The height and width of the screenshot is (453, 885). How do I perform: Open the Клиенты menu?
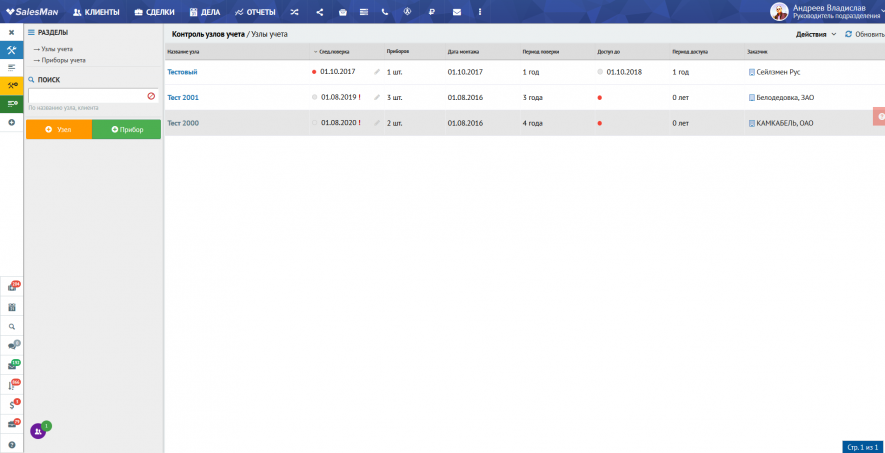(x=96, y=12)
